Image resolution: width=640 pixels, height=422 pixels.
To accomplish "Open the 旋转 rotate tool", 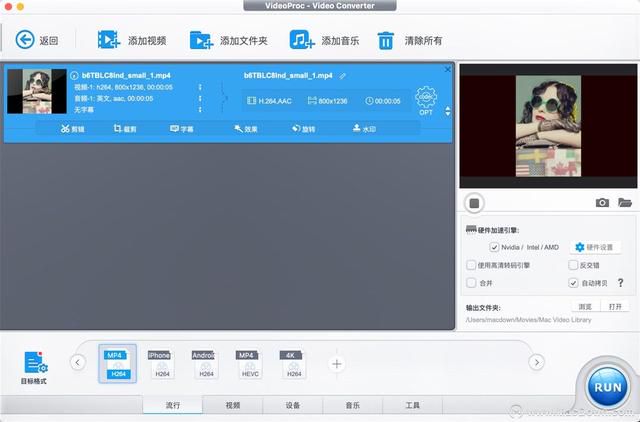I will [304, 129].
